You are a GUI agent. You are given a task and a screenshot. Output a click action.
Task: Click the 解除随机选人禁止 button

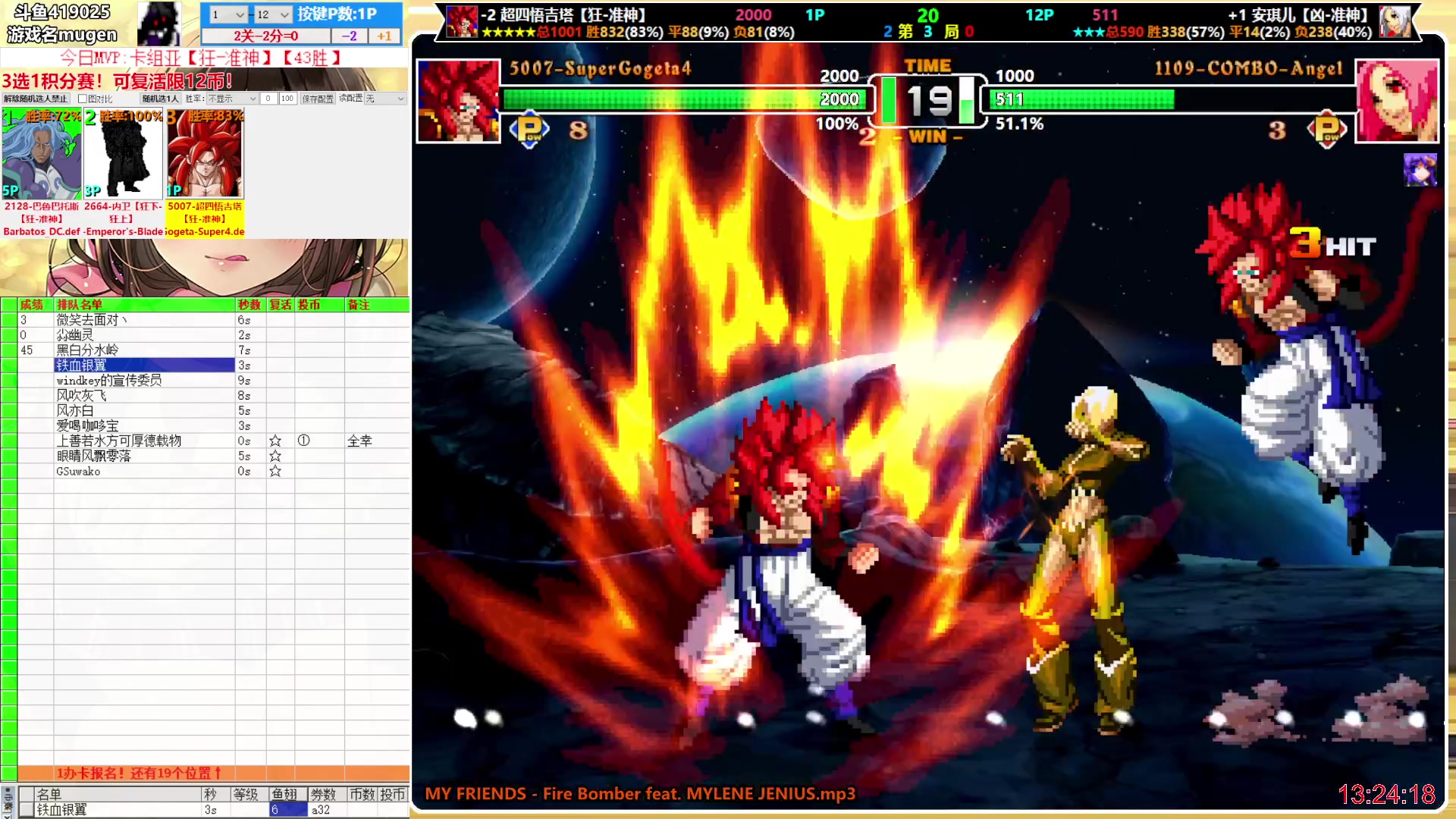[35, 99]
